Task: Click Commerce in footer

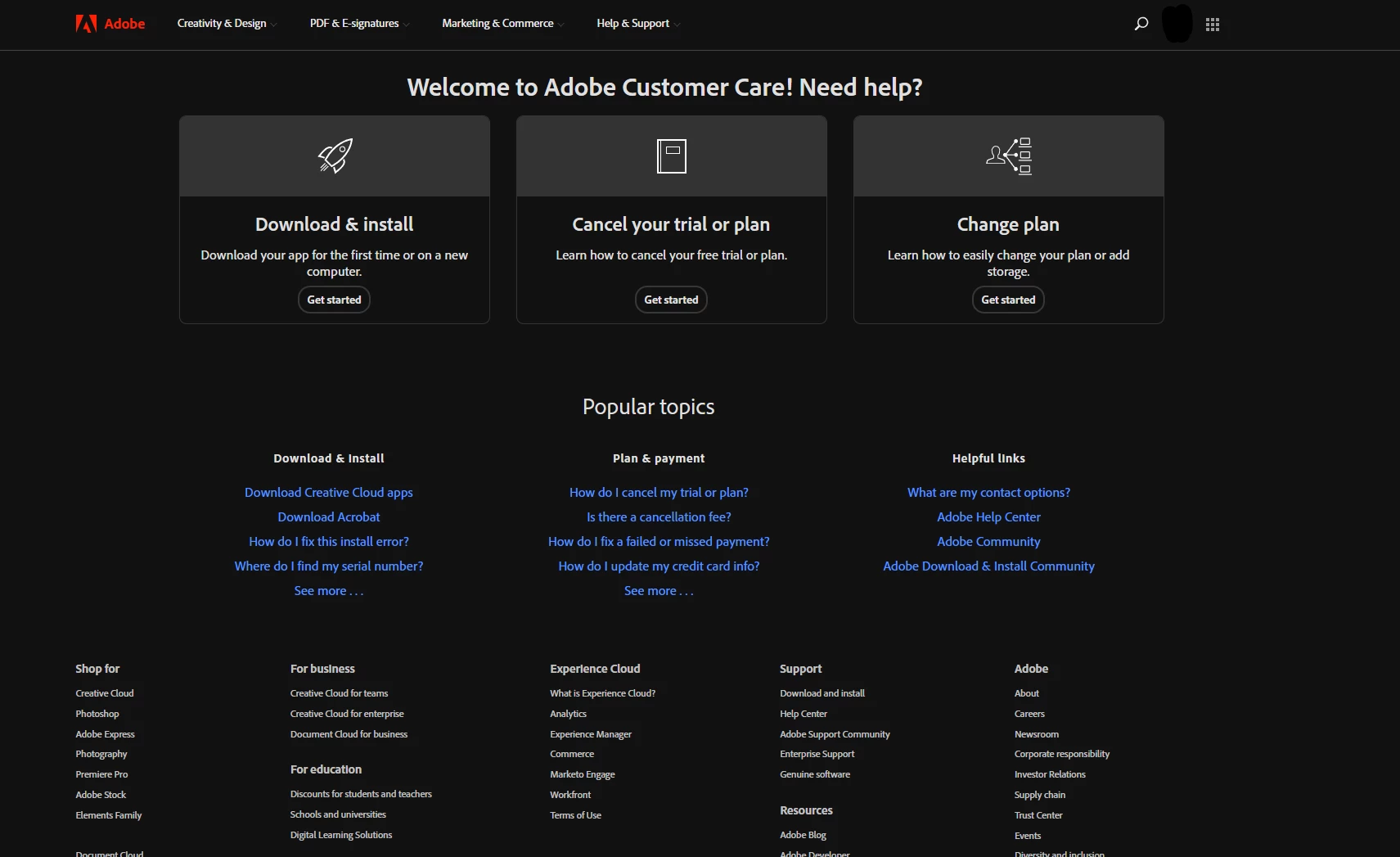Action: (572, 754)
